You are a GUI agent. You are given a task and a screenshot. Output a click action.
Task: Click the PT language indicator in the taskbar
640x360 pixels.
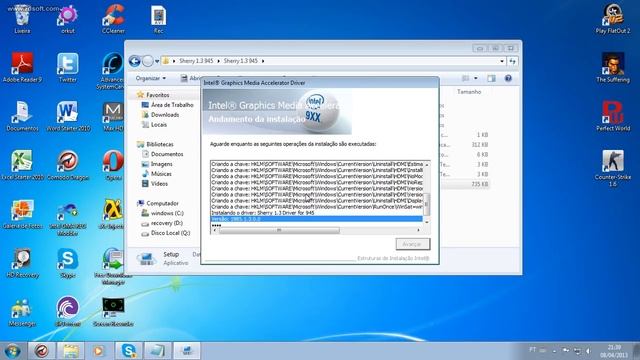pyautogui.click(x=533, y=350)
